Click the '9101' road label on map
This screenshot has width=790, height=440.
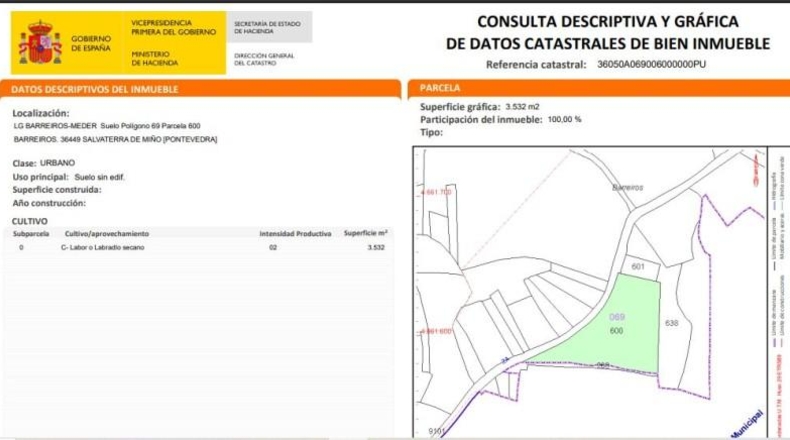point(437,431)
